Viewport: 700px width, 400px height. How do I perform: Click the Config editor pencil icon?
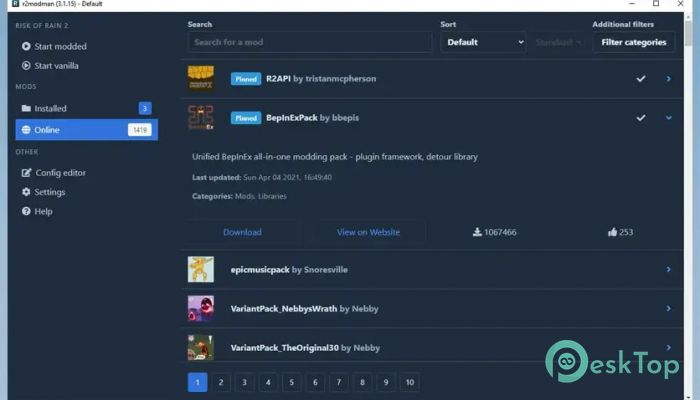click(26, 172)
